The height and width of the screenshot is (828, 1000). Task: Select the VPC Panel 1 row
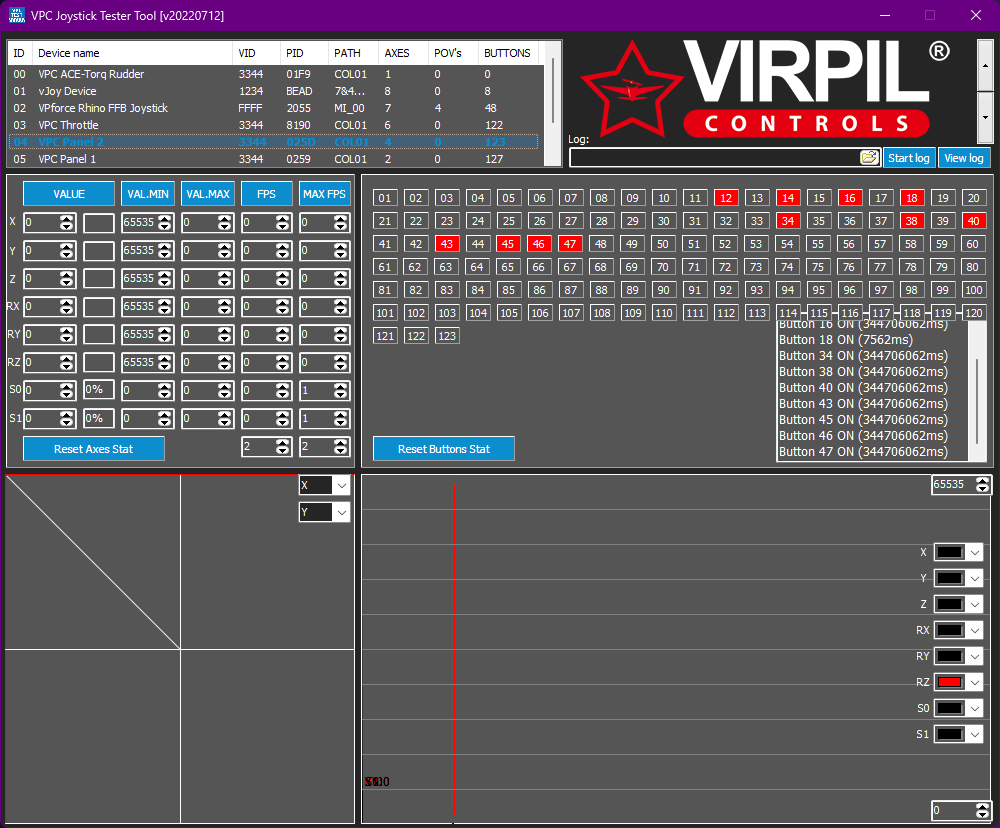tap(273, 159)
